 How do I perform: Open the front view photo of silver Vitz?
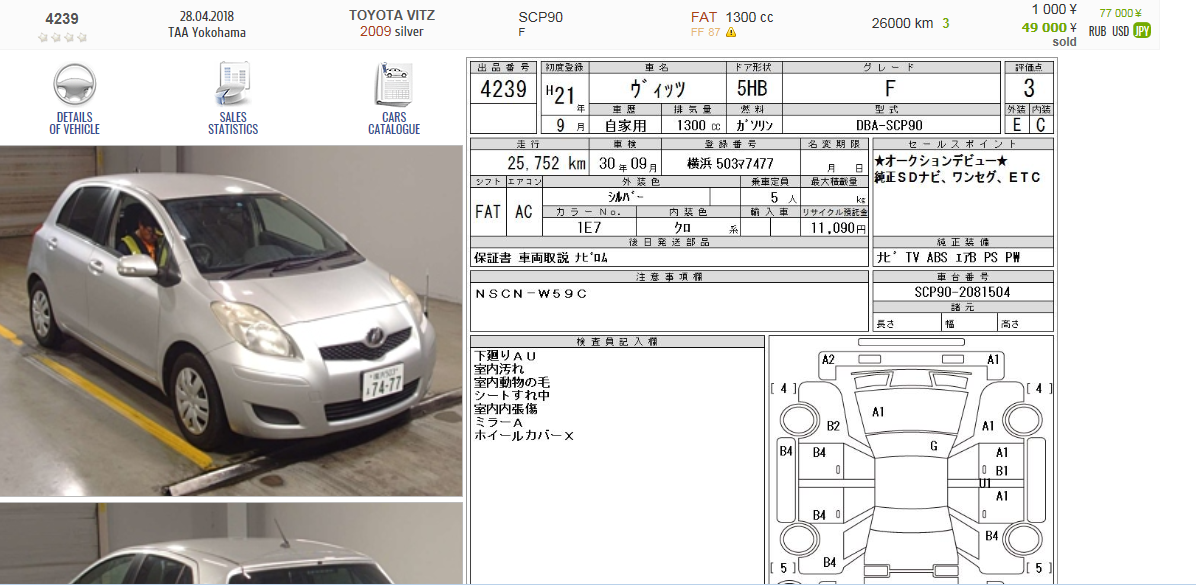(x=231, y=321)
